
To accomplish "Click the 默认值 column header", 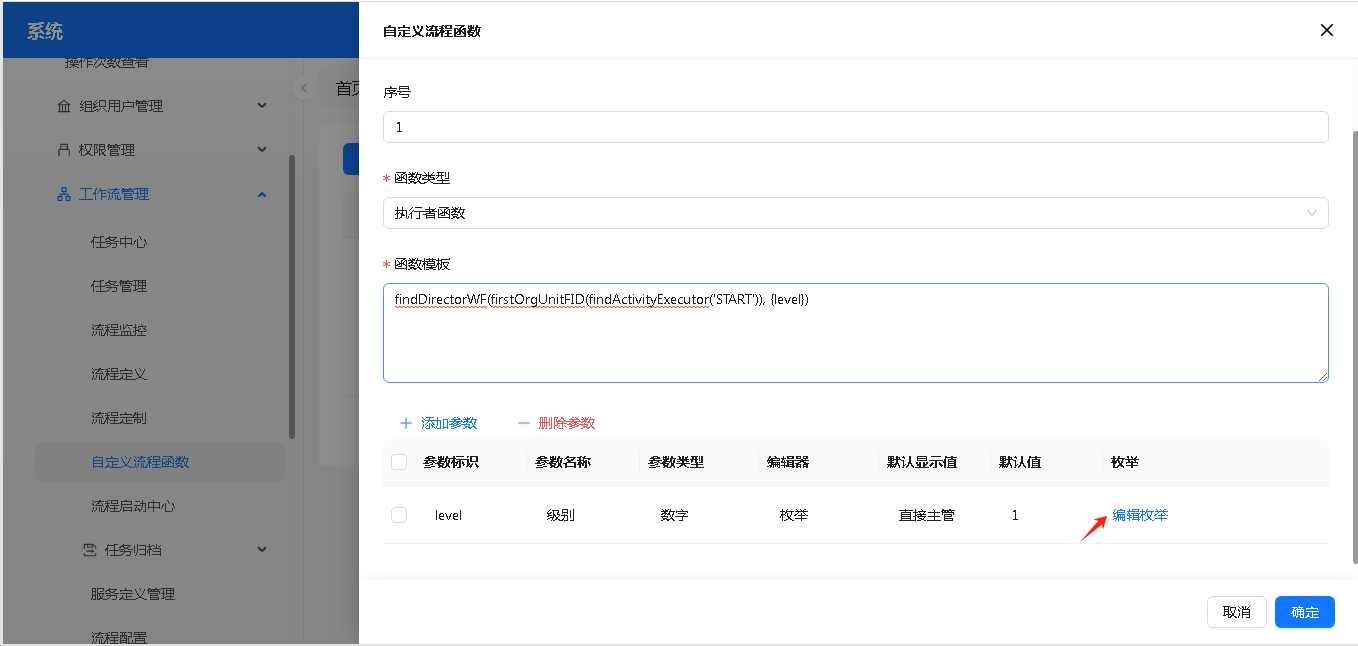I will pyautogui.click(x=1020, y=462).
